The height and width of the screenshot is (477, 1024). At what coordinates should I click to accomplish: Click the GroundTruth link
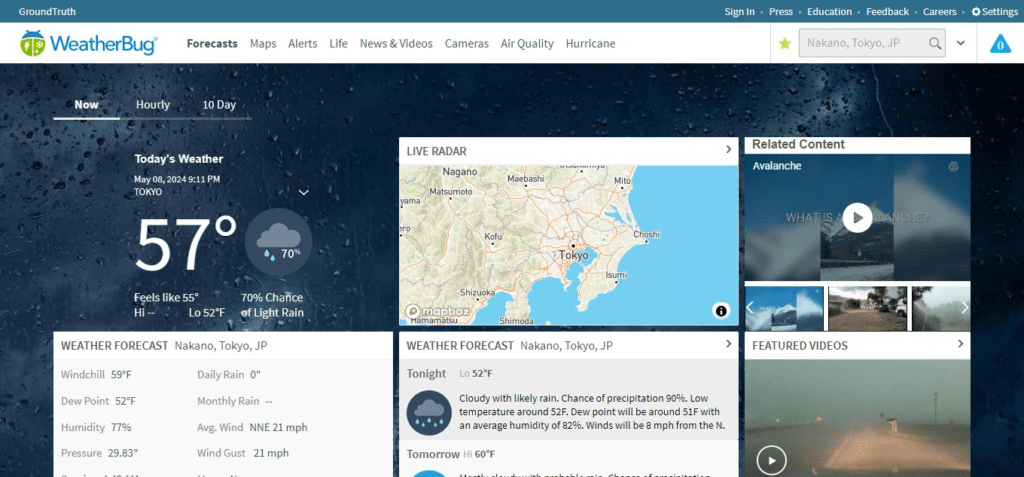tap(47, 12)
